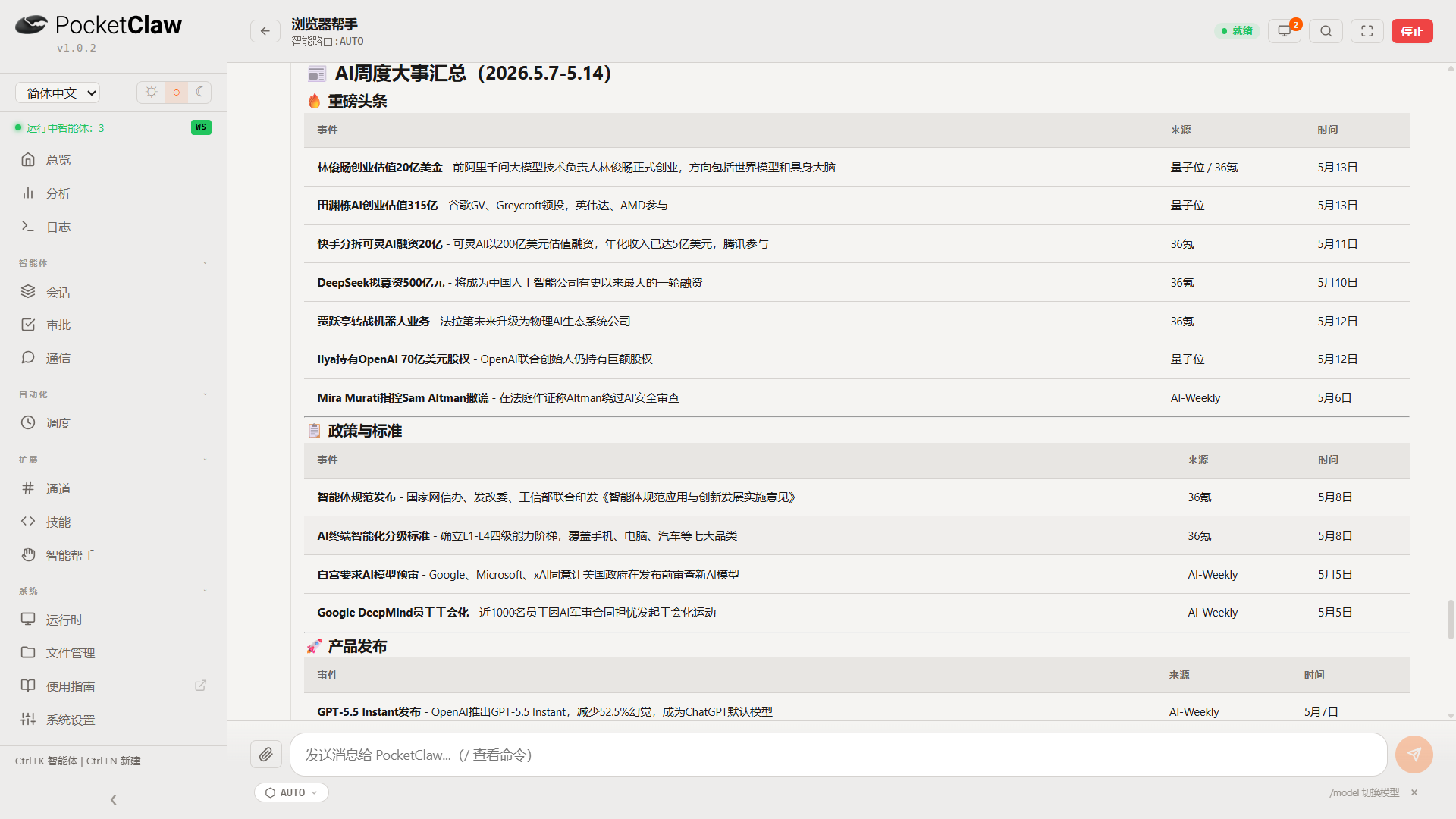Click the 林俊旸创业估值20亿美金 event
The width and height of the screenshot is (1456, 819).
(379, 167)
